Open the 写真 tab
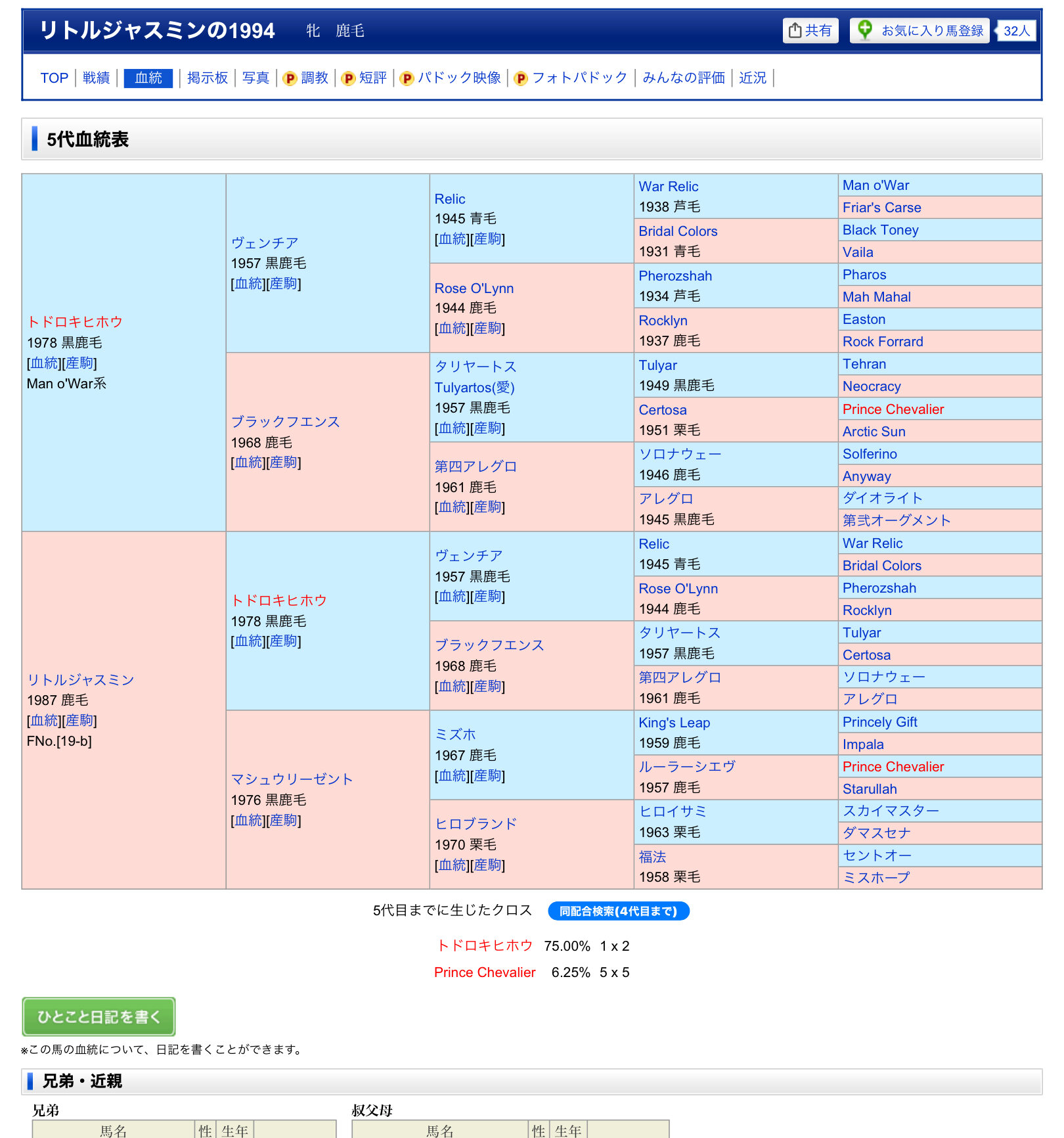Screen dimensions: 1064x1138 coord(255,78)
